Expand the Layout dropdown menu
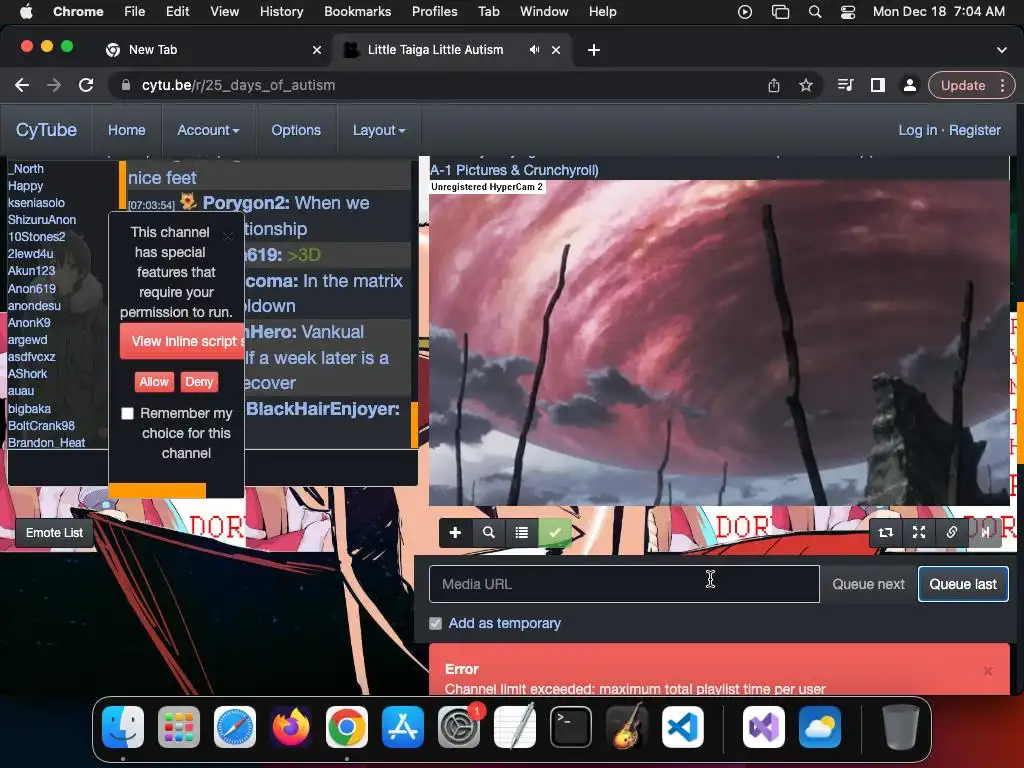1024x768 pixels. tap(379, 130)
